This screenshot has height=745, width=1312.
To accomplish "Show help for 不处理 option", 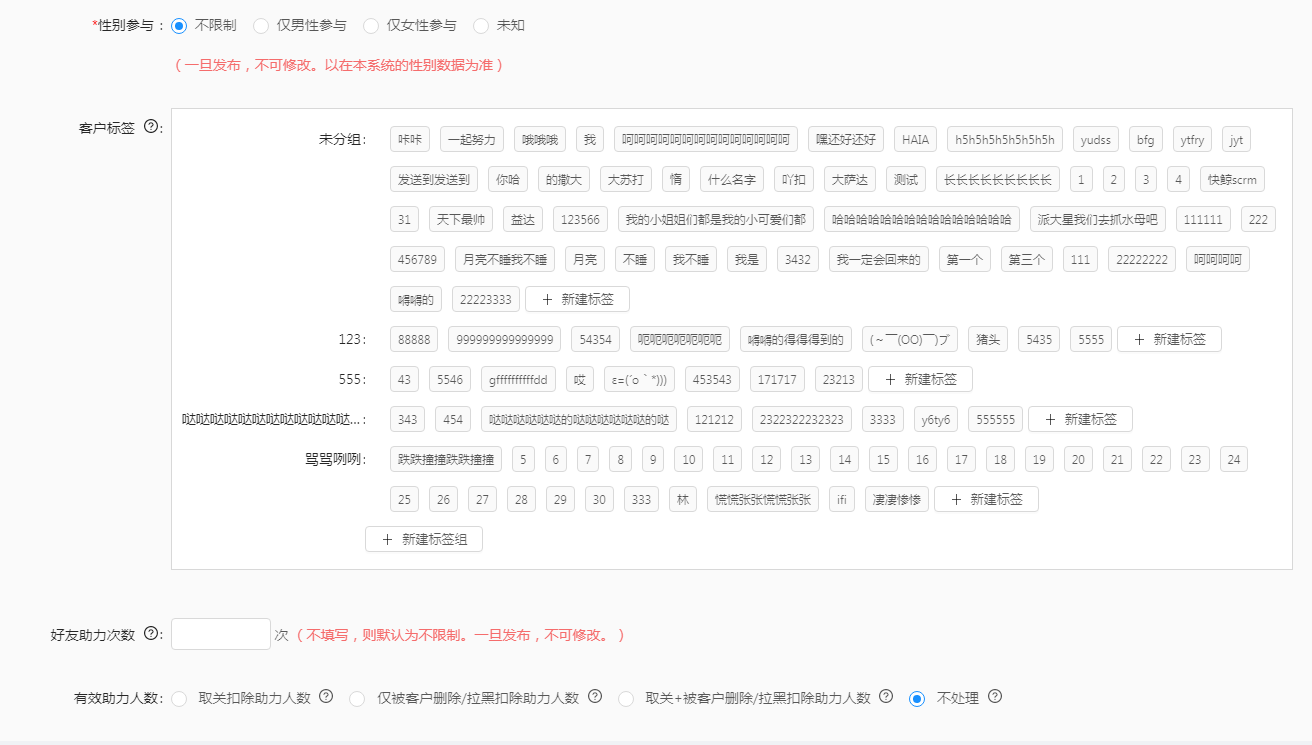I will pyautogui.click(x=994, y=697).
